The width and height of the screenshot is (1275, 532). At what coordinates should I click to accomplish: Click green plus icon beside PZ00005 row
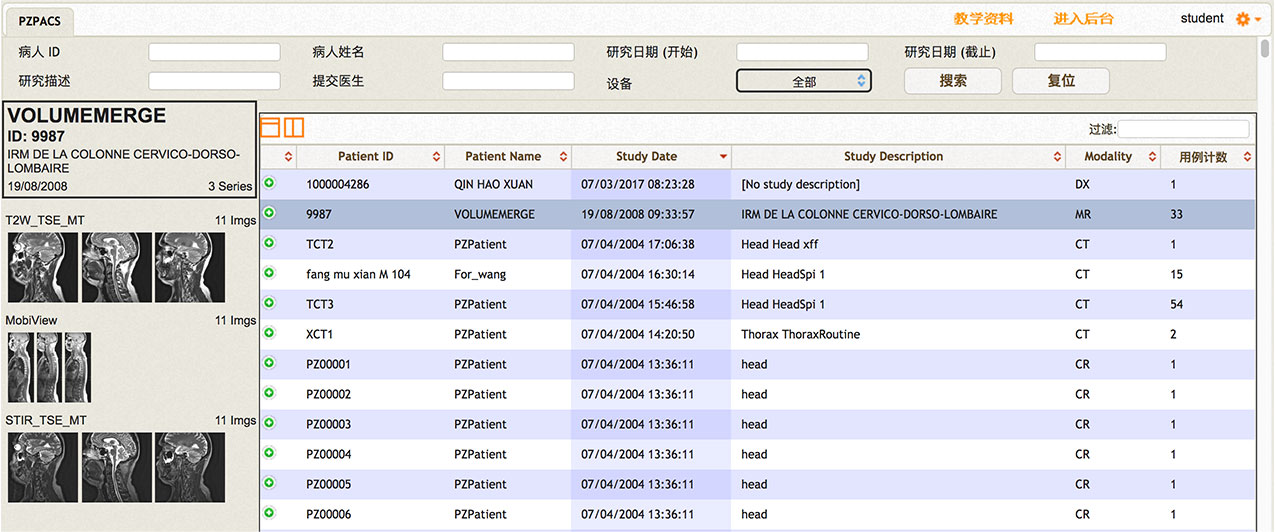(269, 483)
